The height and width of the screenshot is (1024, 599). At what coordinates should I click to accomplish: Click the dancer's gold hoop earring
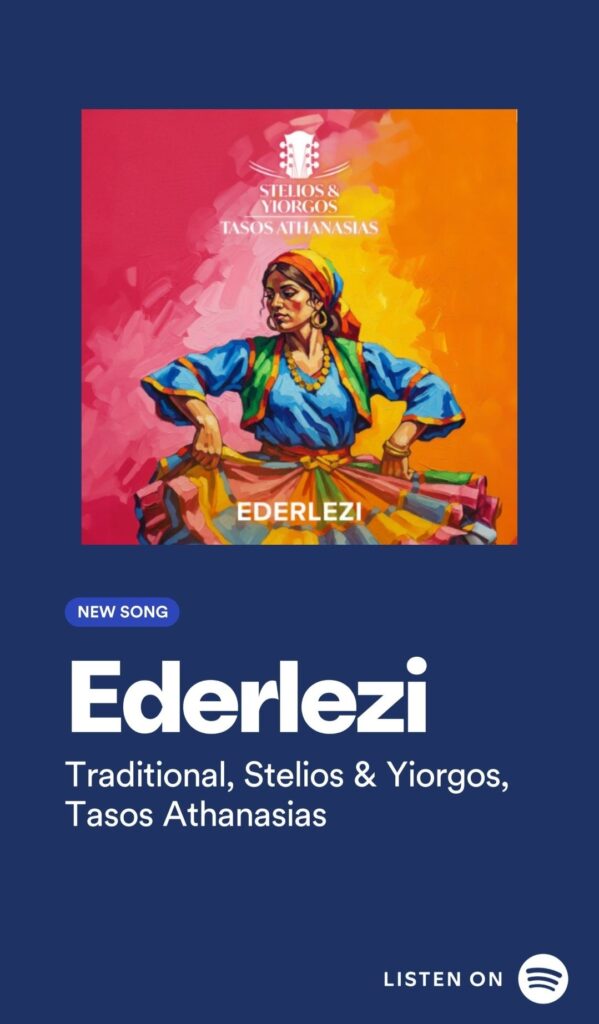(x=320, y=318)
